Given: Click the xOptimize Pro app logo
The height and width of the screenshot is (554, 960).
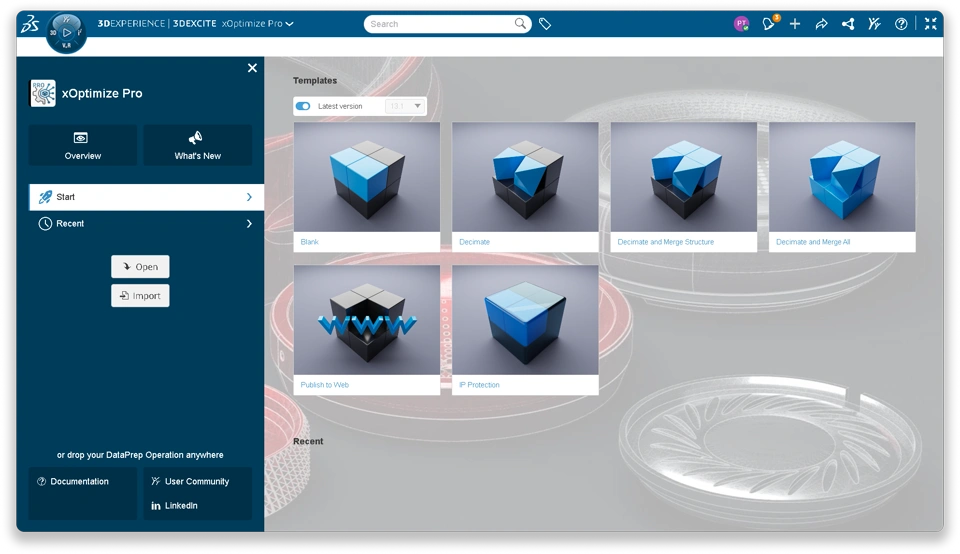Looking at the screenshot, I should pyautogui.click(x=43, y=93).
